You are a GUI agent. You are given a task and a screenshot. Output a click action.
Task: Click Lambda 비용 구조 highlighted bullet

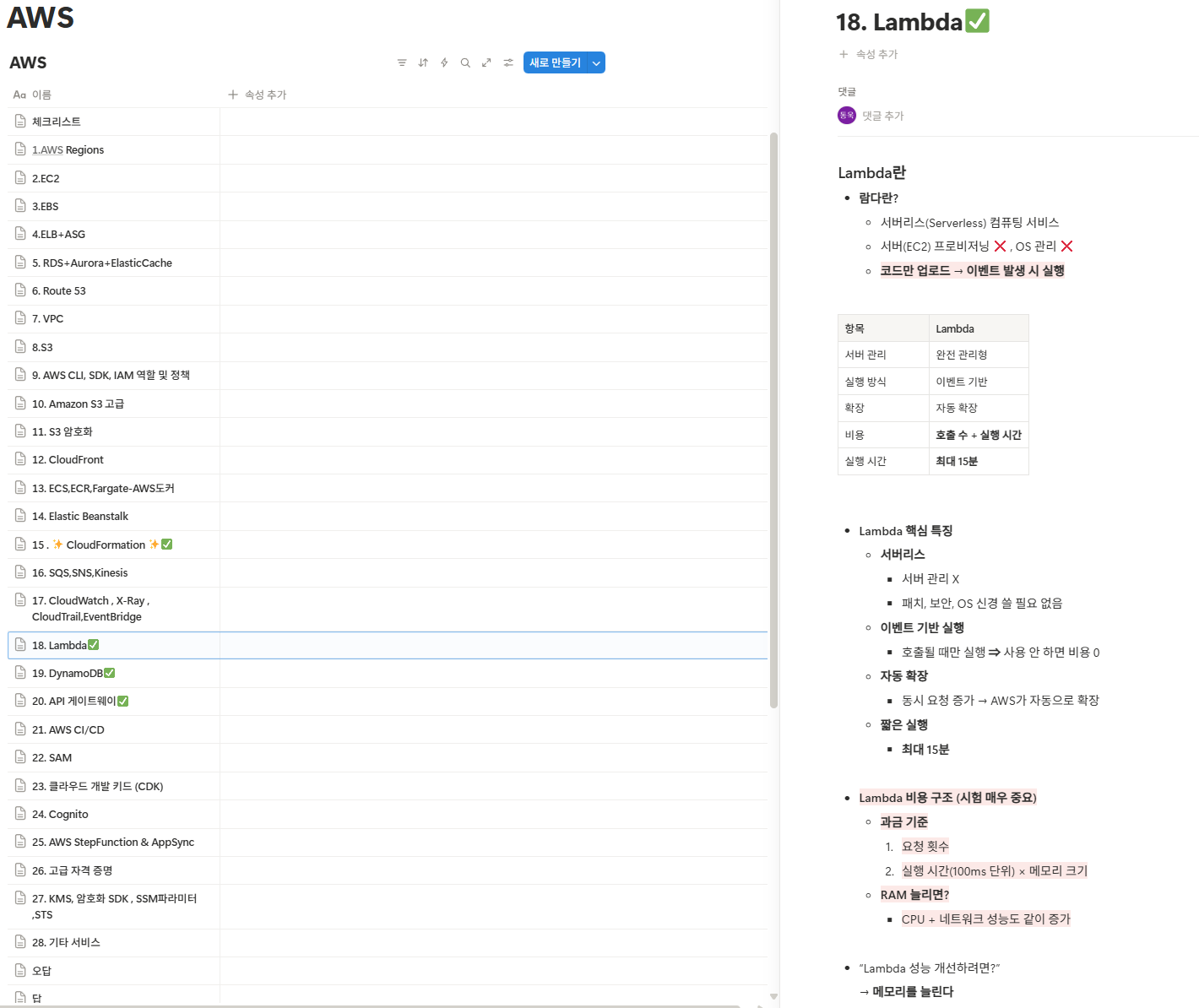click(947, 798)
